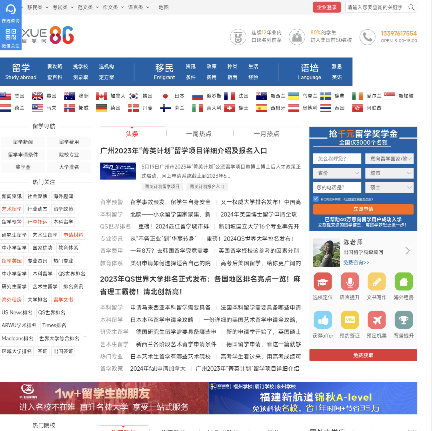This screenshot has width=432, height=431.
Task: Click the US News ranking tag
Action: 17,312
